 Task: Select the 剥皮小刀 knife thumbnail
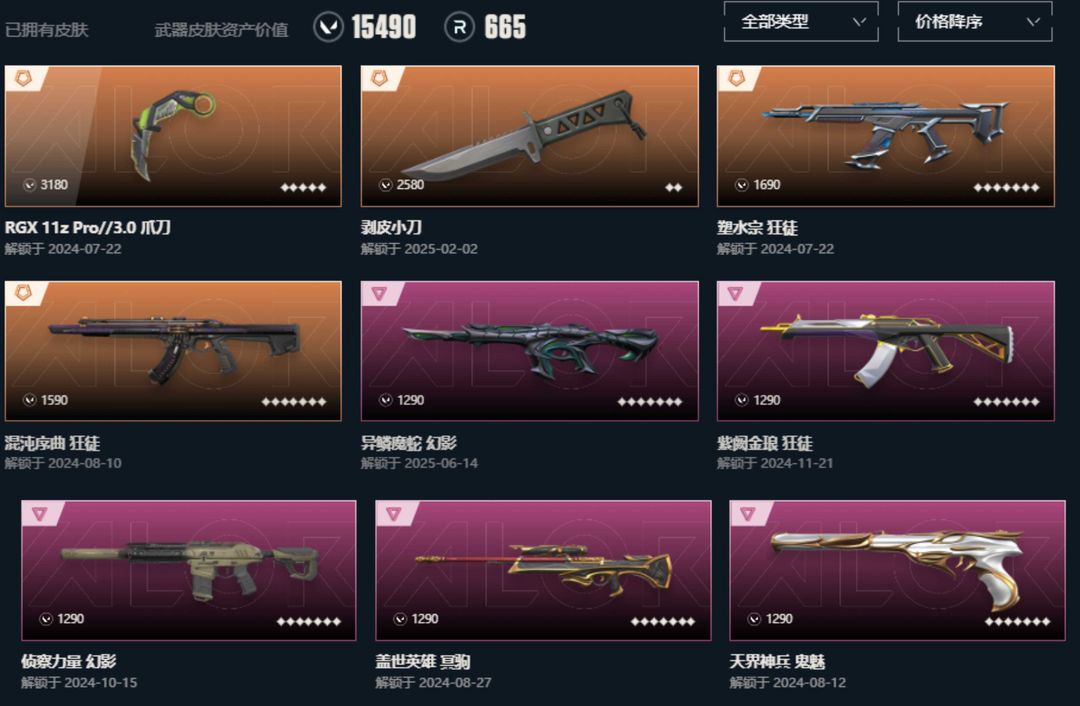point(529,136)
